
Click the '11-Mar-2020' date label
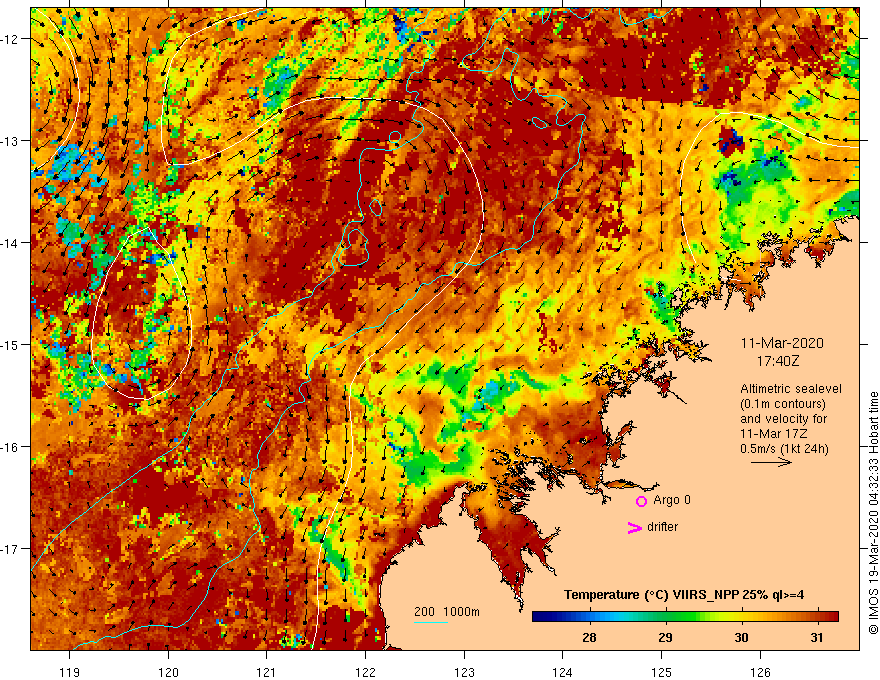[x=782, y=343]
